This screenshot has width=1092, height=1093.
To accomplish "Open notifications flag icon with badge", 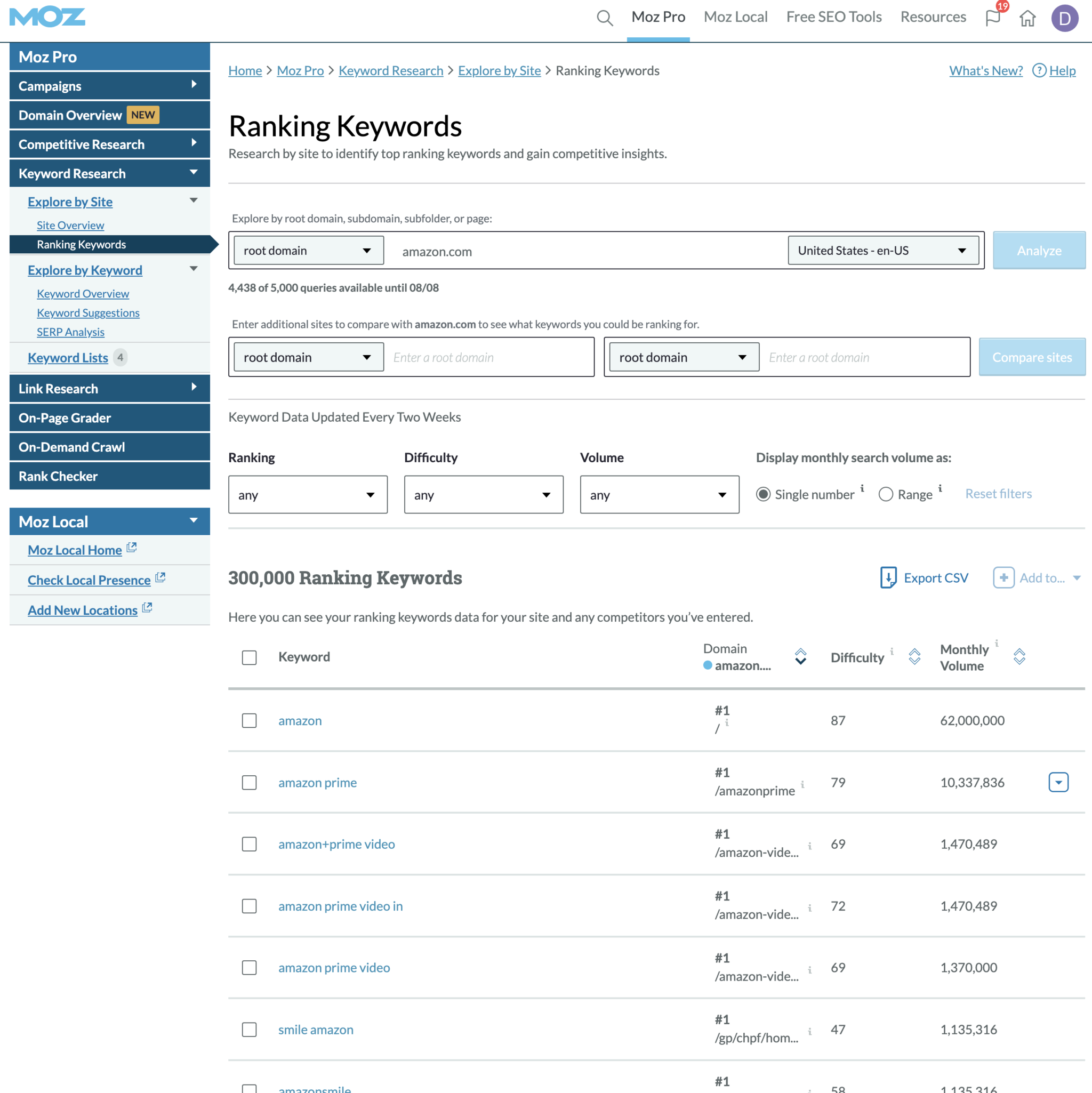I will (x=993, y=18).
